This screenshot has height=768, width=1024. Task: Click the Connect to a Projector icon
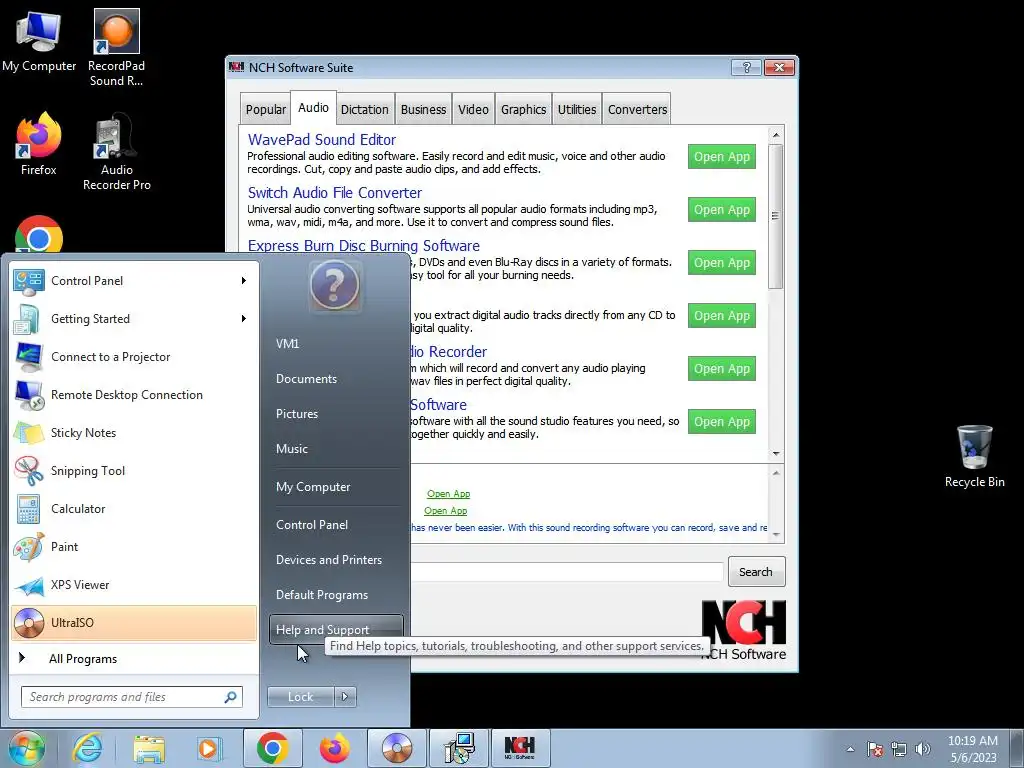point(29,357)
